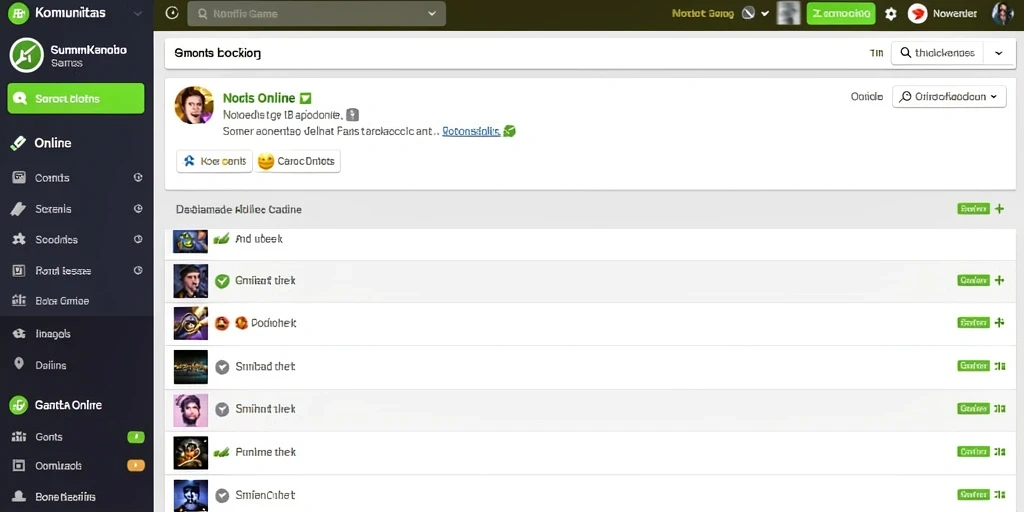
Task: Click the Koer oents button
Action: coord(214,161)
